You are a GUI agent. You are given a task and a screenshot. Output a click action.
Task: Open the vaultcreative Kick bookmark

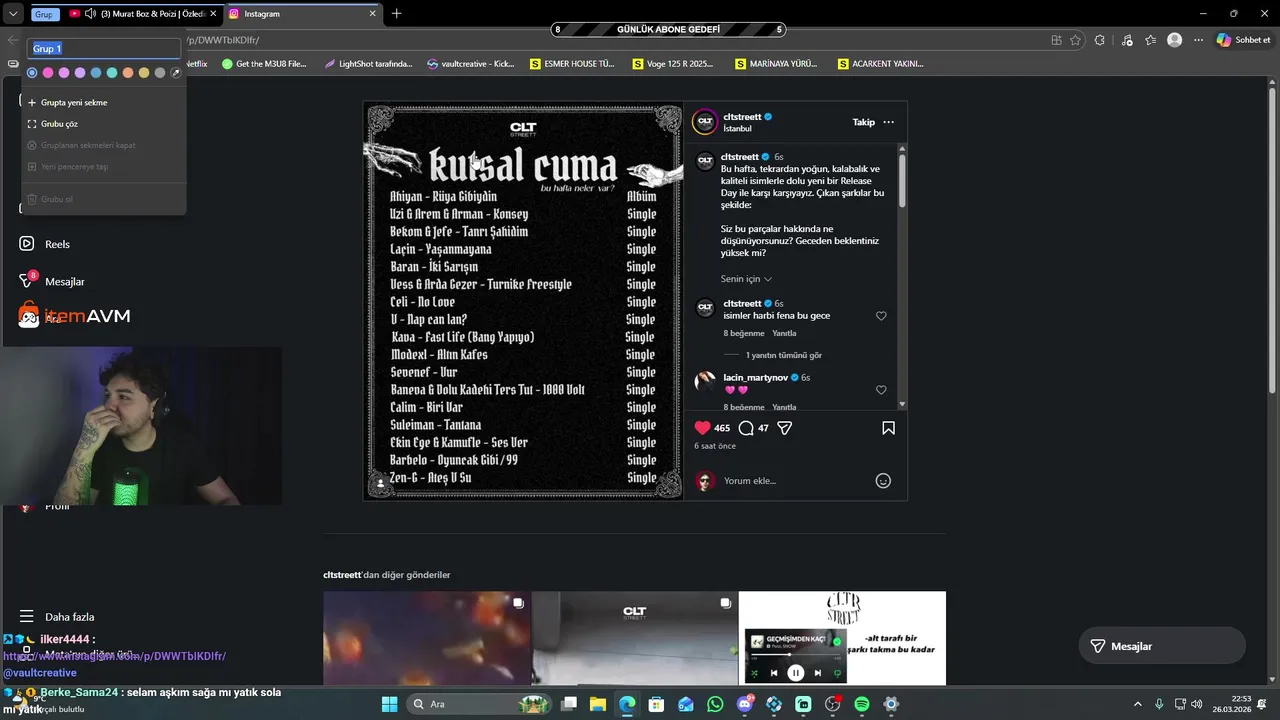point(470,63)
